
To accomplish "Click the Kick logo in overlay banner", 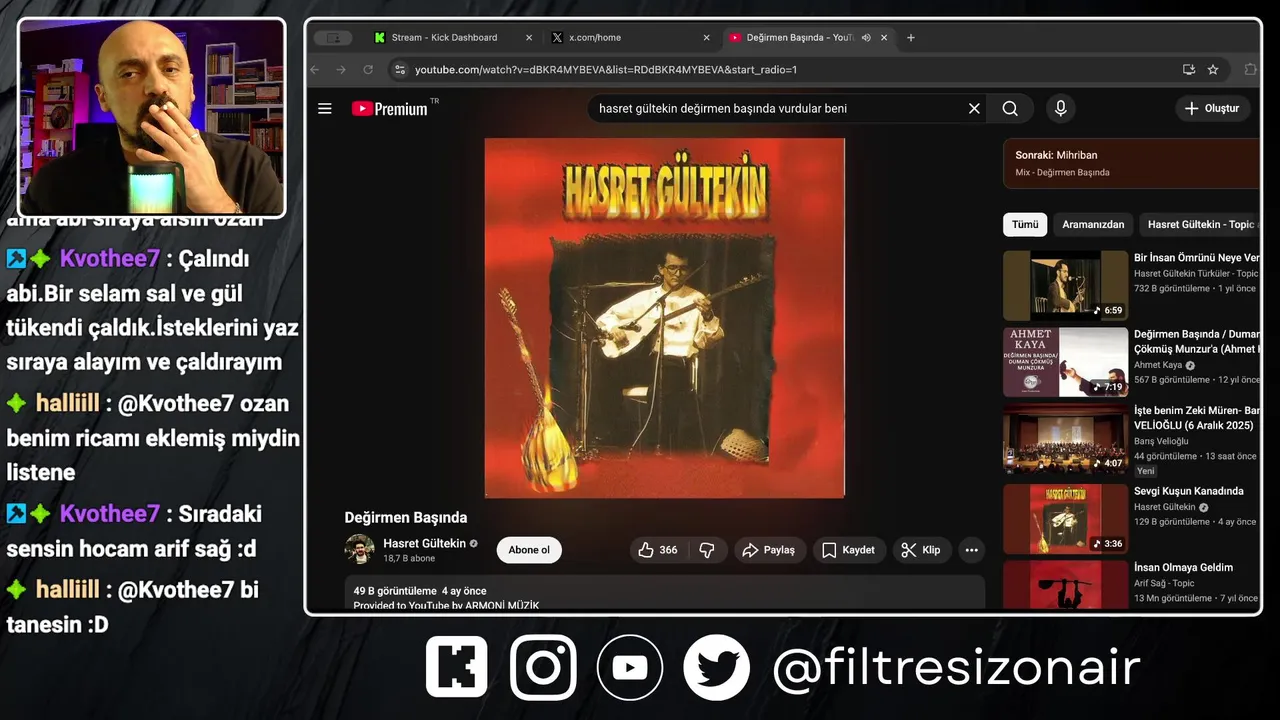I will pos(457,667).
